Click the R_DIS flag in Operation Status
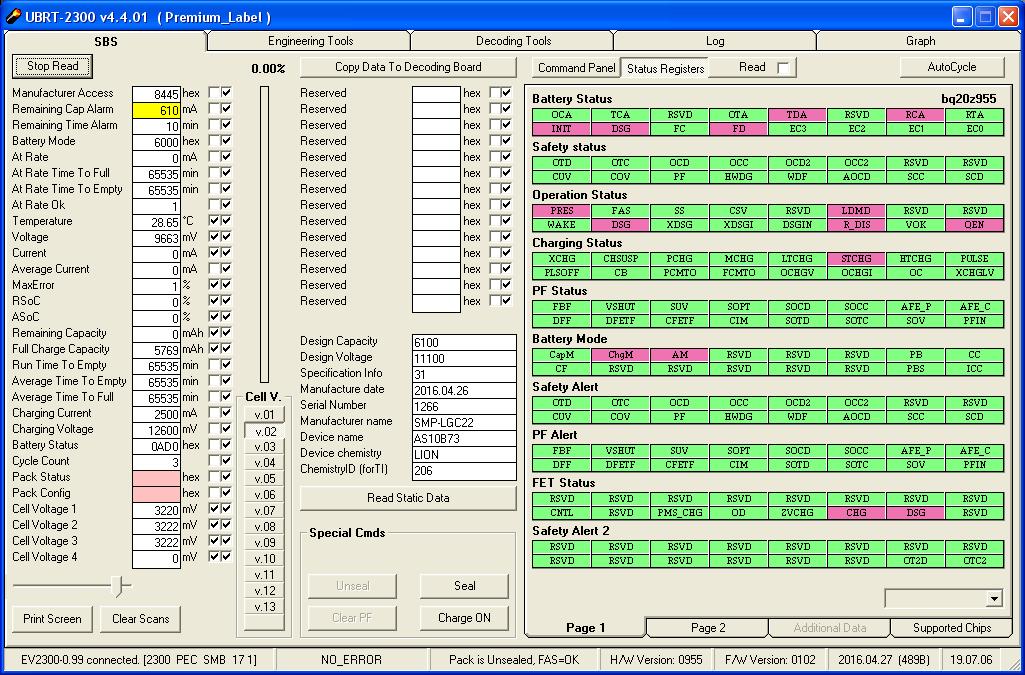The image size is (1025, 675). pyautogui.click(x=856, y=225)
